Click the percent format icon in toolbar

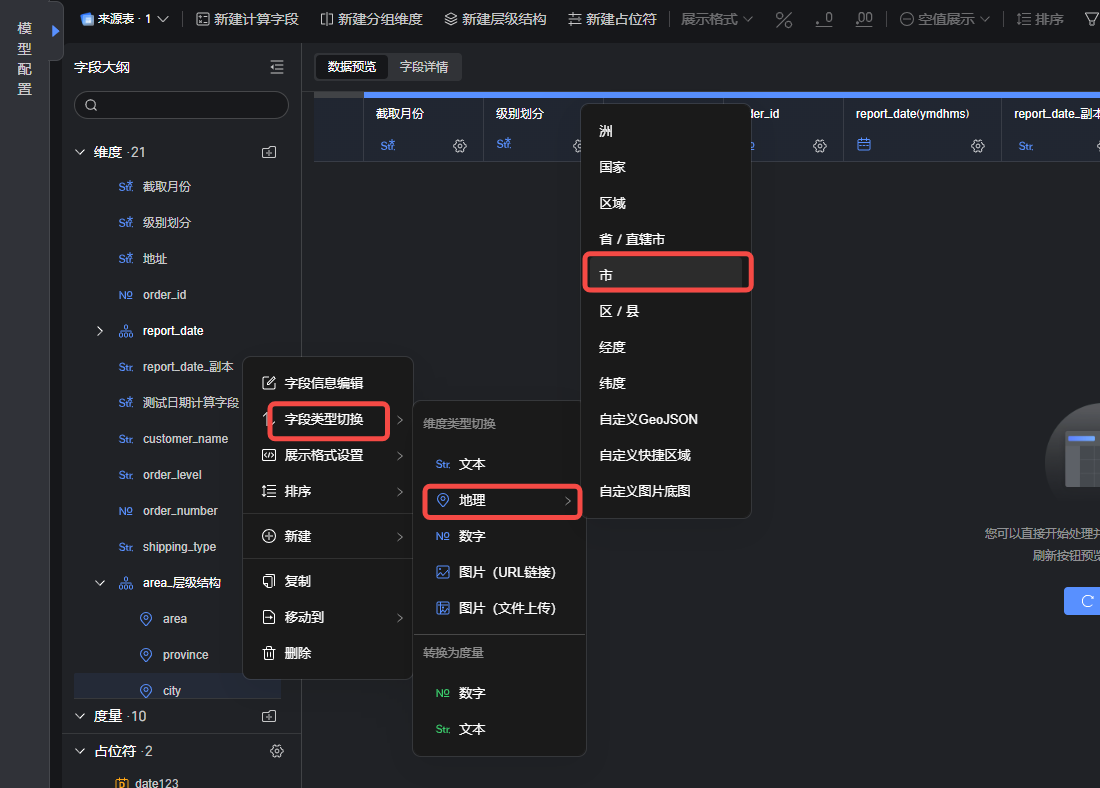784,19
